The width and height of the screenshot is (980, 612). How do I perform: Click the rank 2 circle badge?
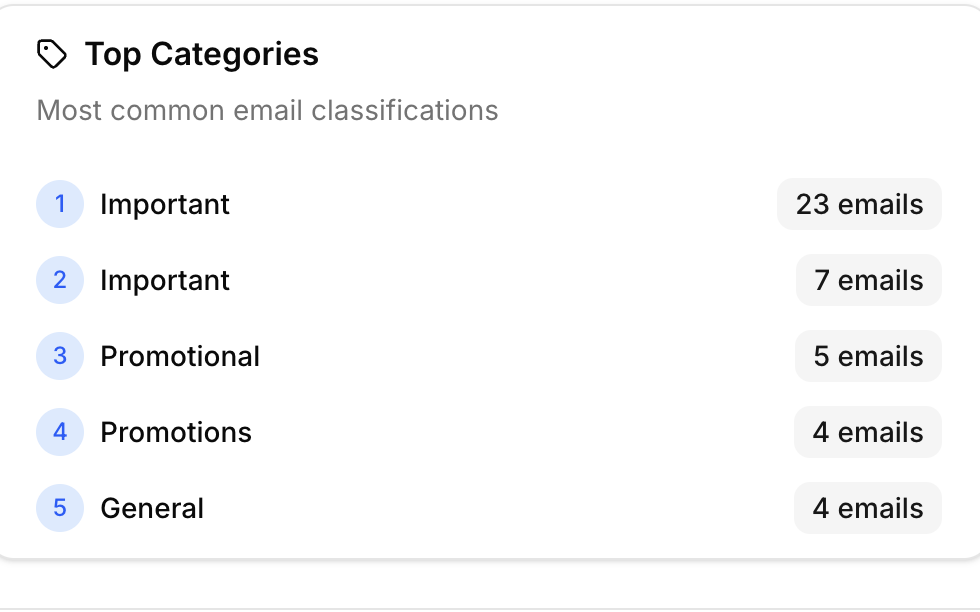click(60, 280)
